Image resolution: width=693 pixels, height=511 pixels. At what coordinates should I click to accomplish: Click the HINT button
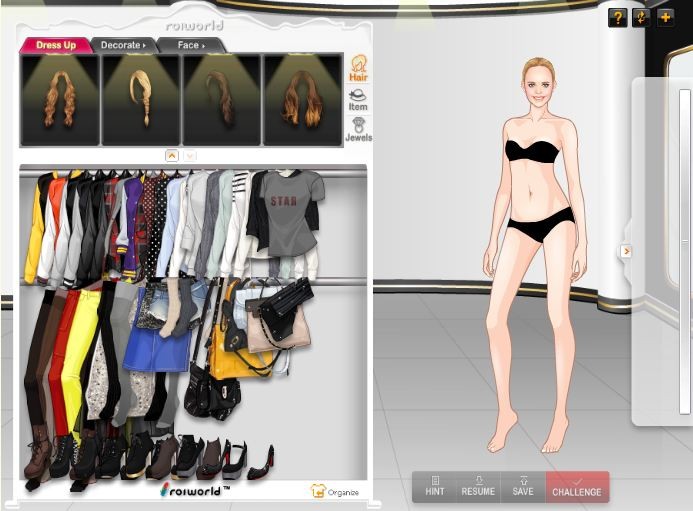pyautogui.click(x=434, y=487)
